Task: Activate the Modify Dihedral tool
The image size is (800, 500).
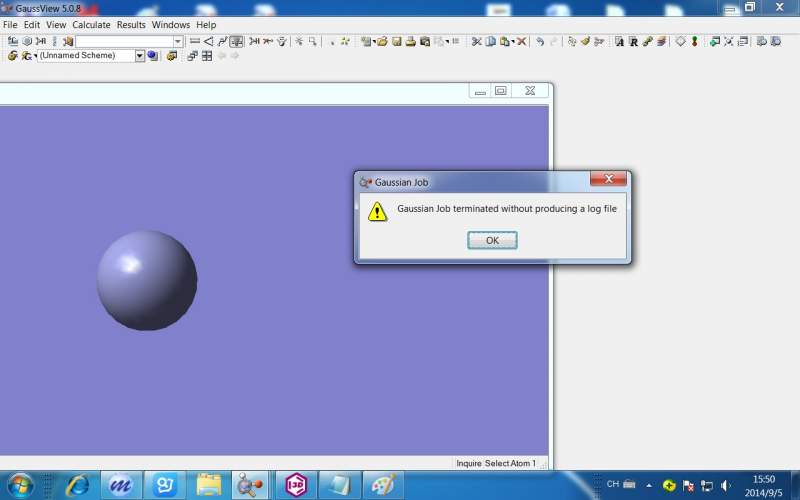Action: click(x=222, y=41)
